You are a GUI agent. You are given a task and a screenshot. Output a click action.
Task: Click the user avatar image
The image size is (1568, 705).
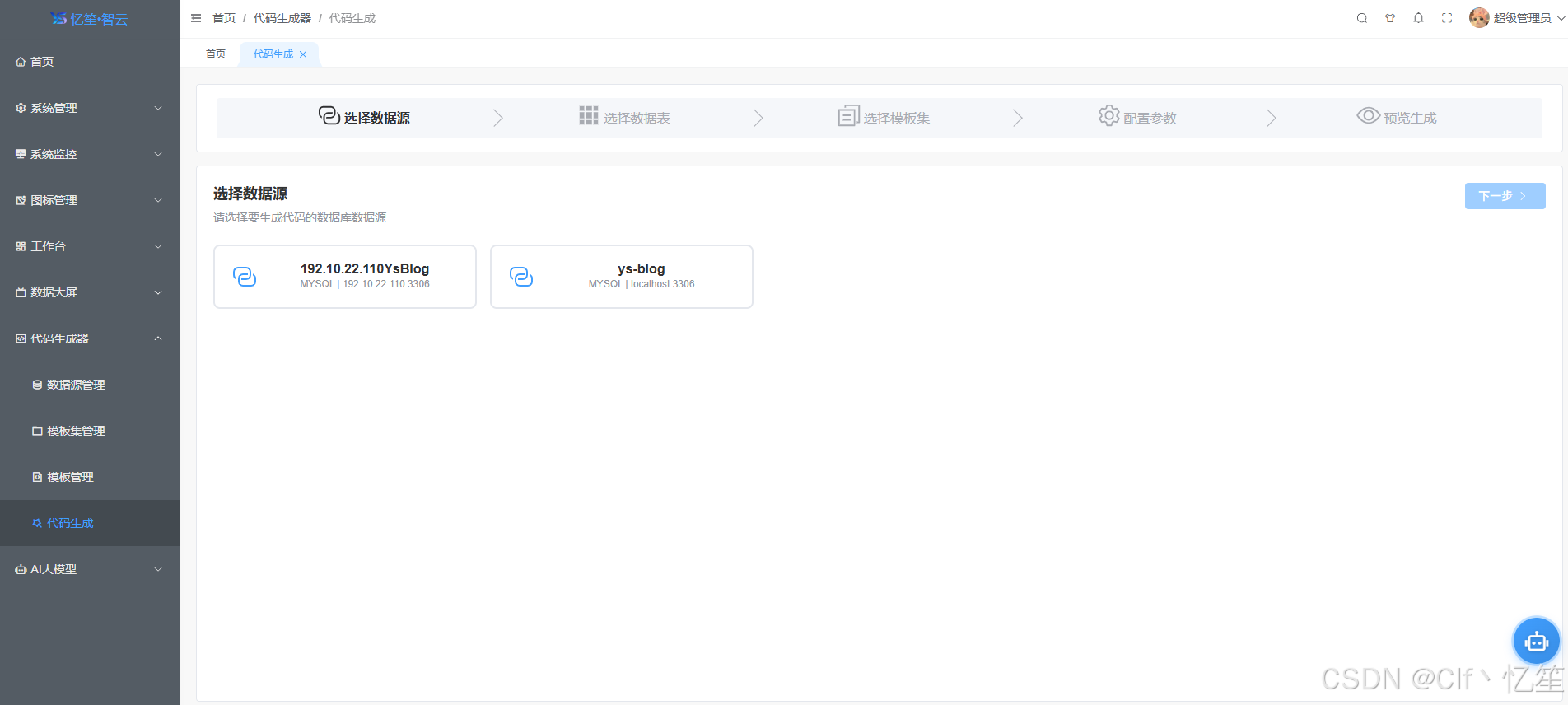1479,18
